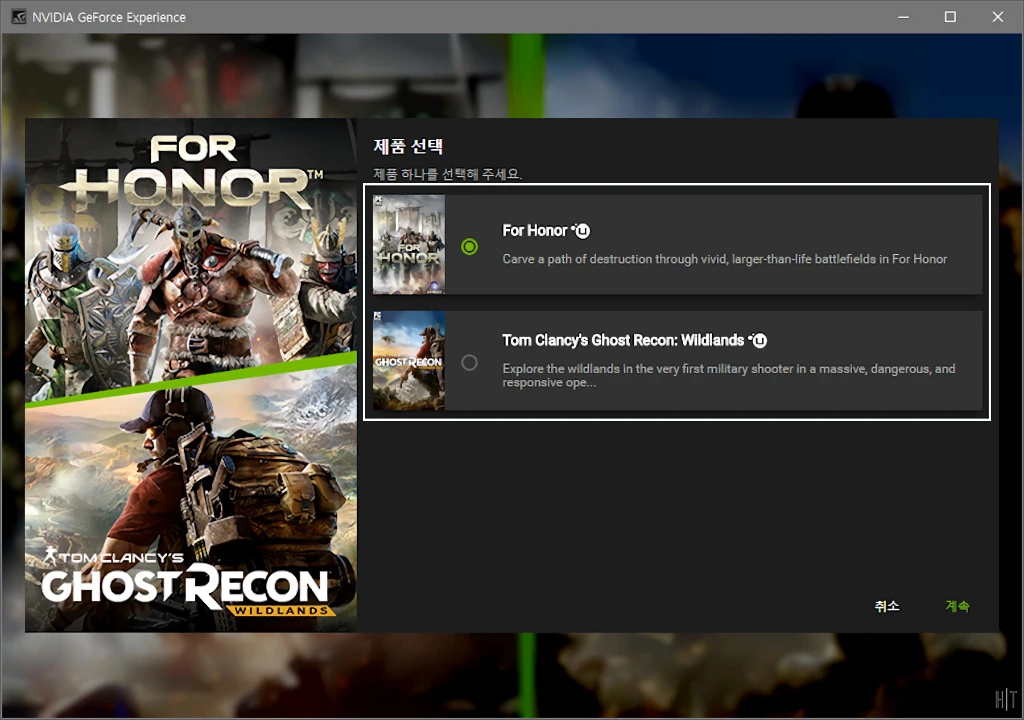Click the NVIDIA GeForce Experience title bar icon
Screen dimensions: 1024x720
point(19,17)
